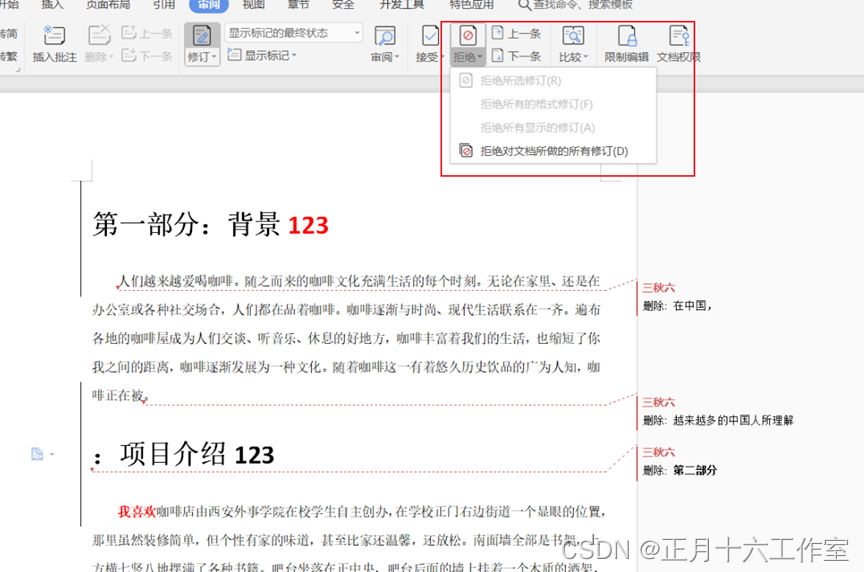Expand the Reject (拒绝) dropdown arrow
Image resolution: width=864 pixels, height=572 pixels.
coord(480,57)
